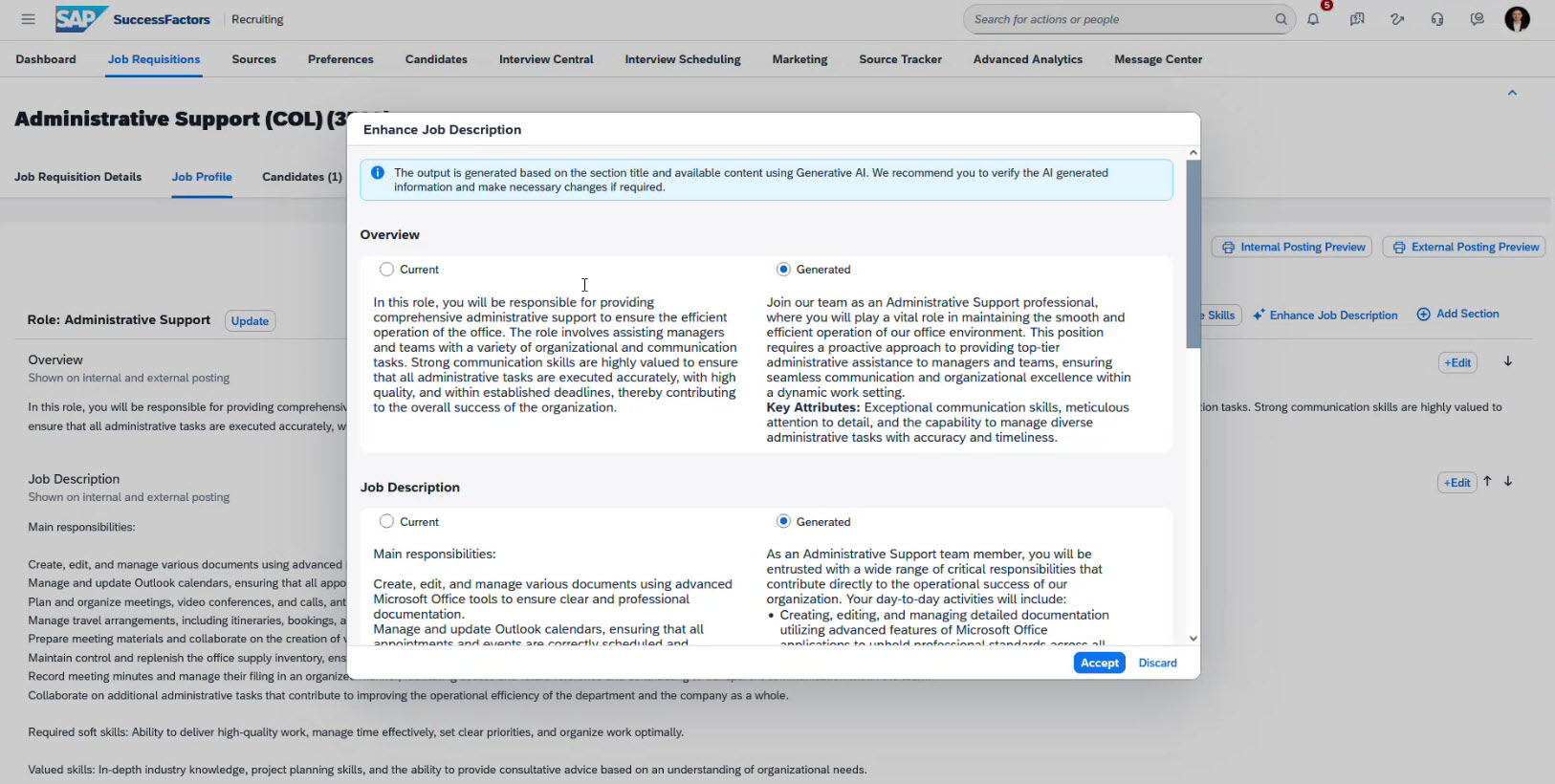Move Job Description section up with arrow
This screenshot has width=1555, height=784.
click(x=1487, y=481)
